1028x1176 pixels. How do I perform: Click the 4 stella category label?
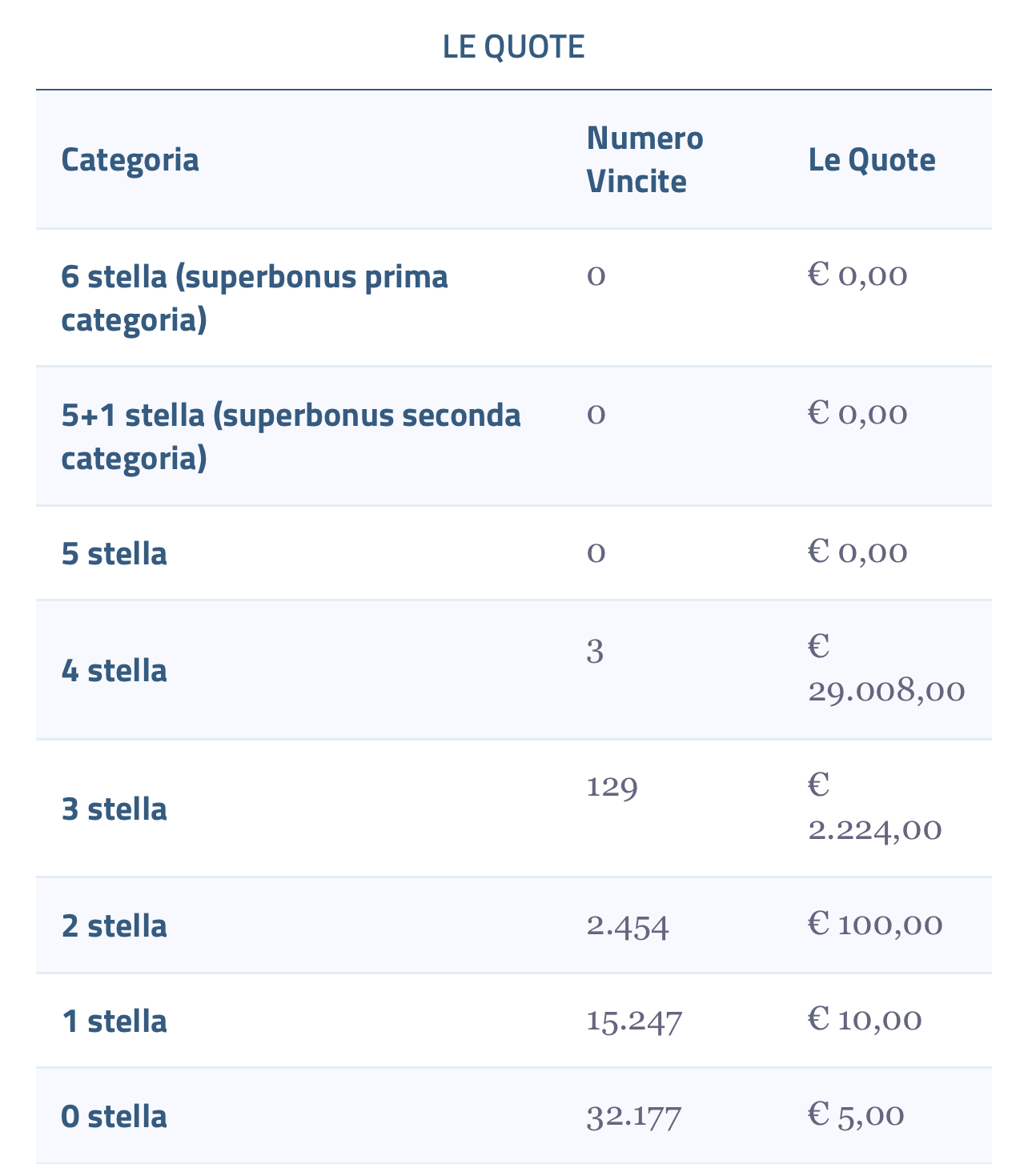[114, 670]
